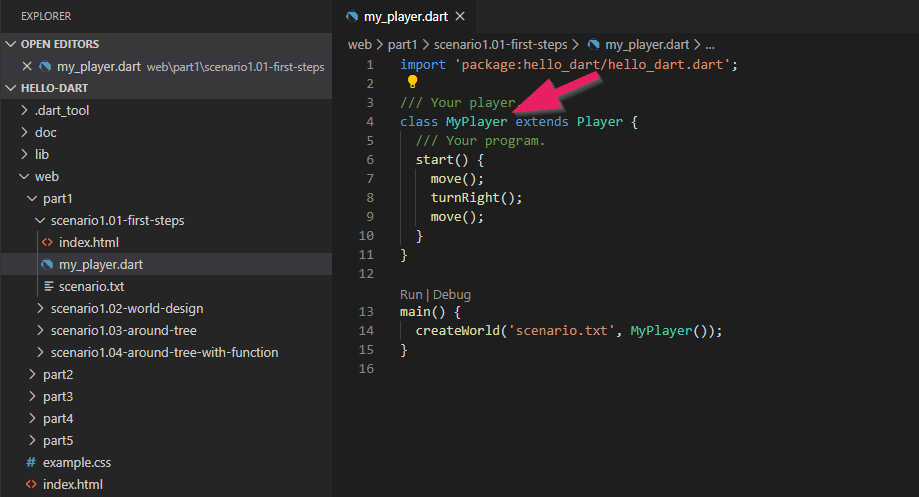Click the Dart icon on my_player.dart tab
Screen dimensions: 919x497
352,17
